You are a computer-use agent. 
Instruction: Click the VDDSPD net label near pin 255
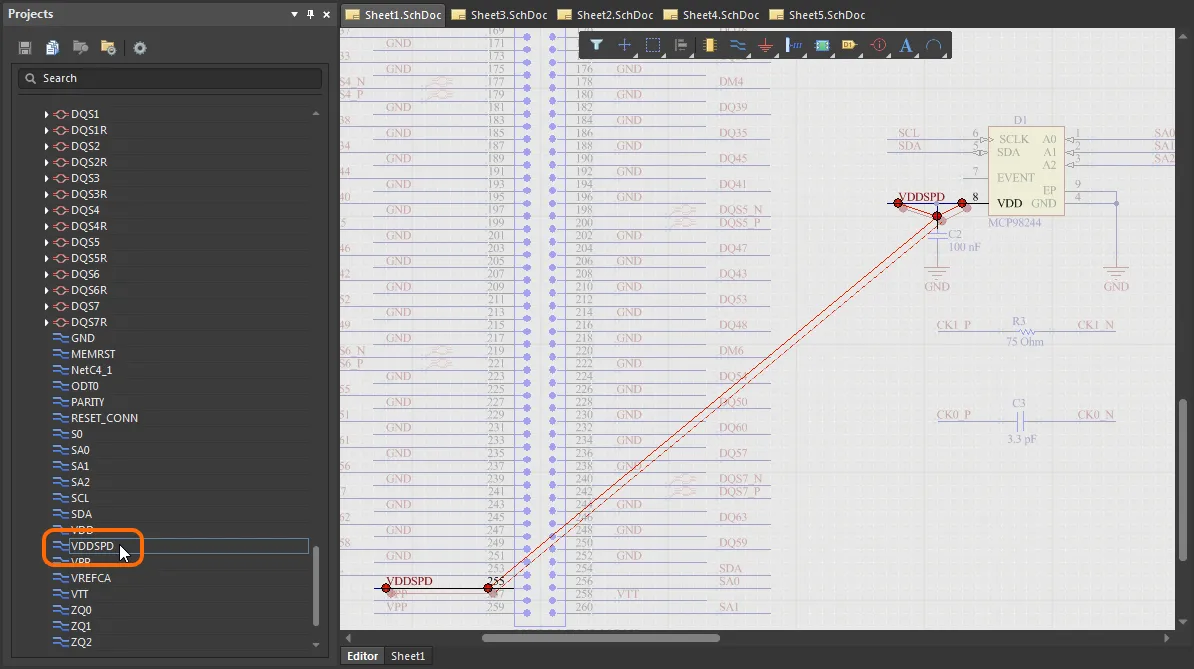[410, 581]
